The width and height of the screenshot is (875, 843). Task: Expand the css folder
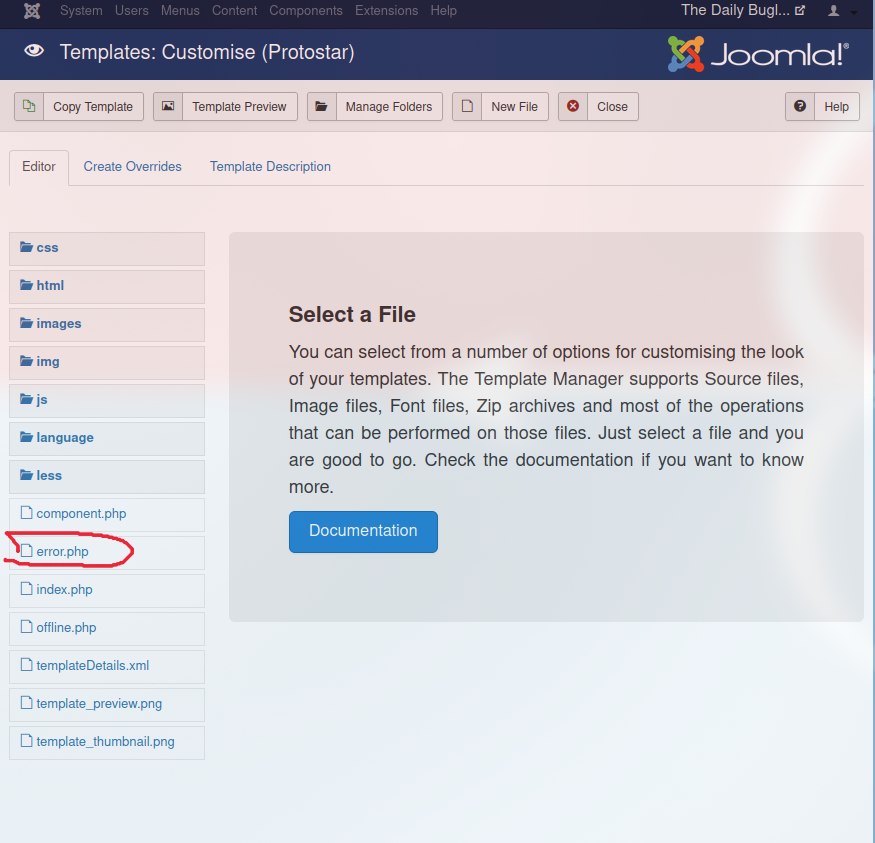click(107, 248)
